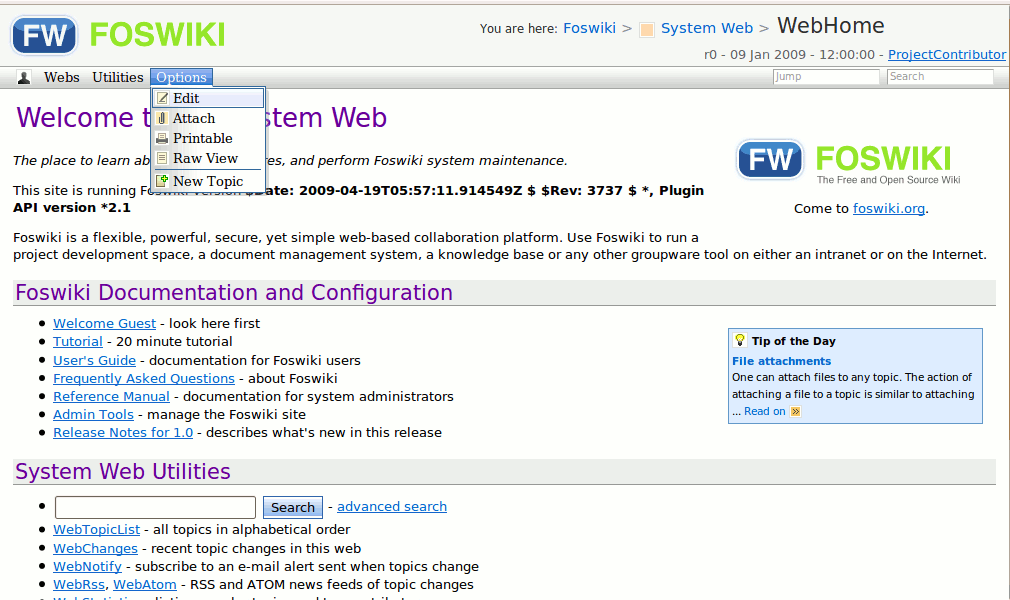This screenshot has width=1010, height=600.
Task: Select Edit from Options menu
Action: 208,98
